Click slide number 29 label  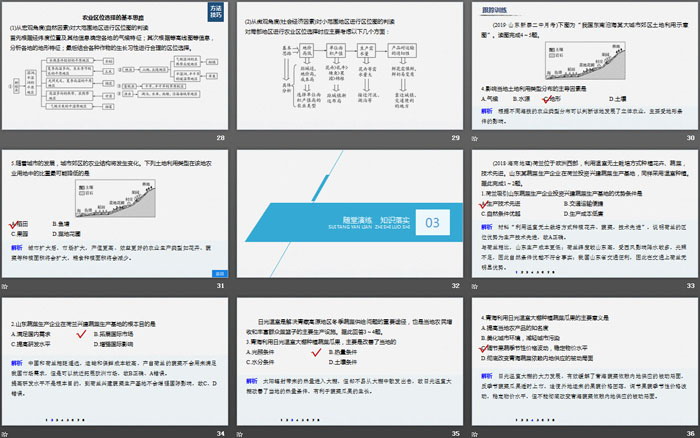[455, 138]
